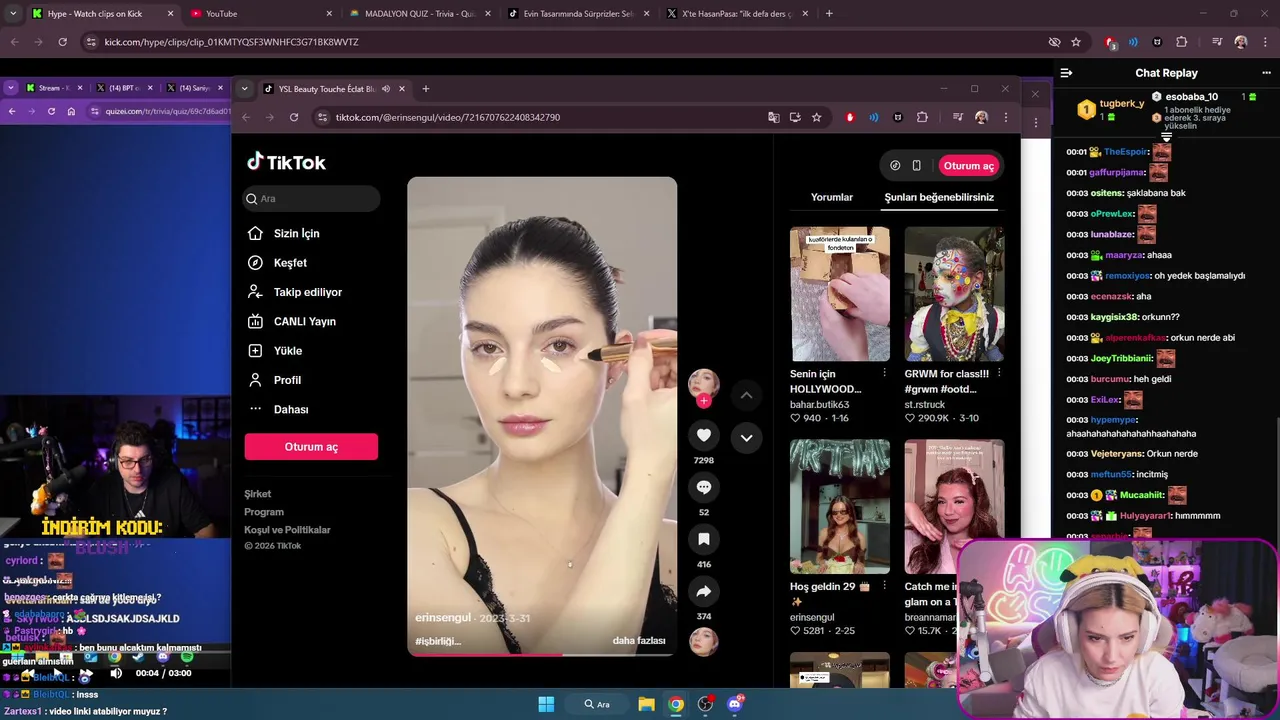Collapse Chat Replay panel icon
This screenshot has height=720, width=1280.
[1066, 73]
